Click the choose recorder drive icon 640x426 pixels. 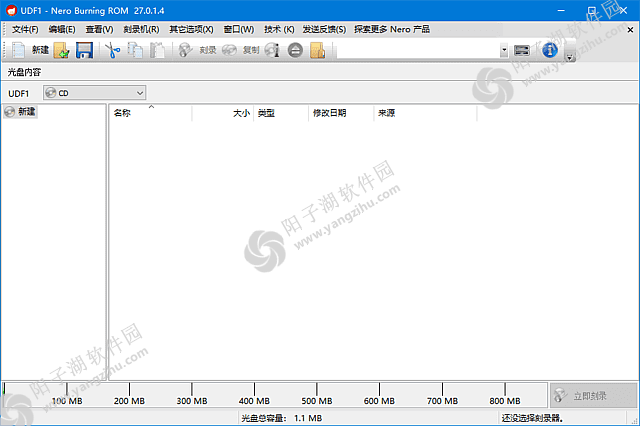coord(522,50)
